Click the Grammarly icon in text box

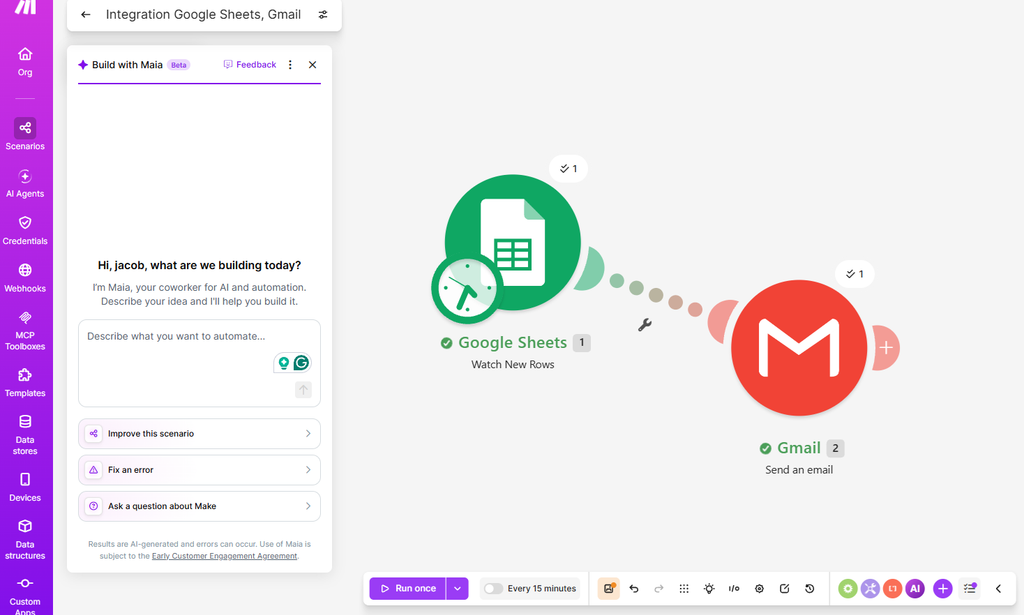301,362
